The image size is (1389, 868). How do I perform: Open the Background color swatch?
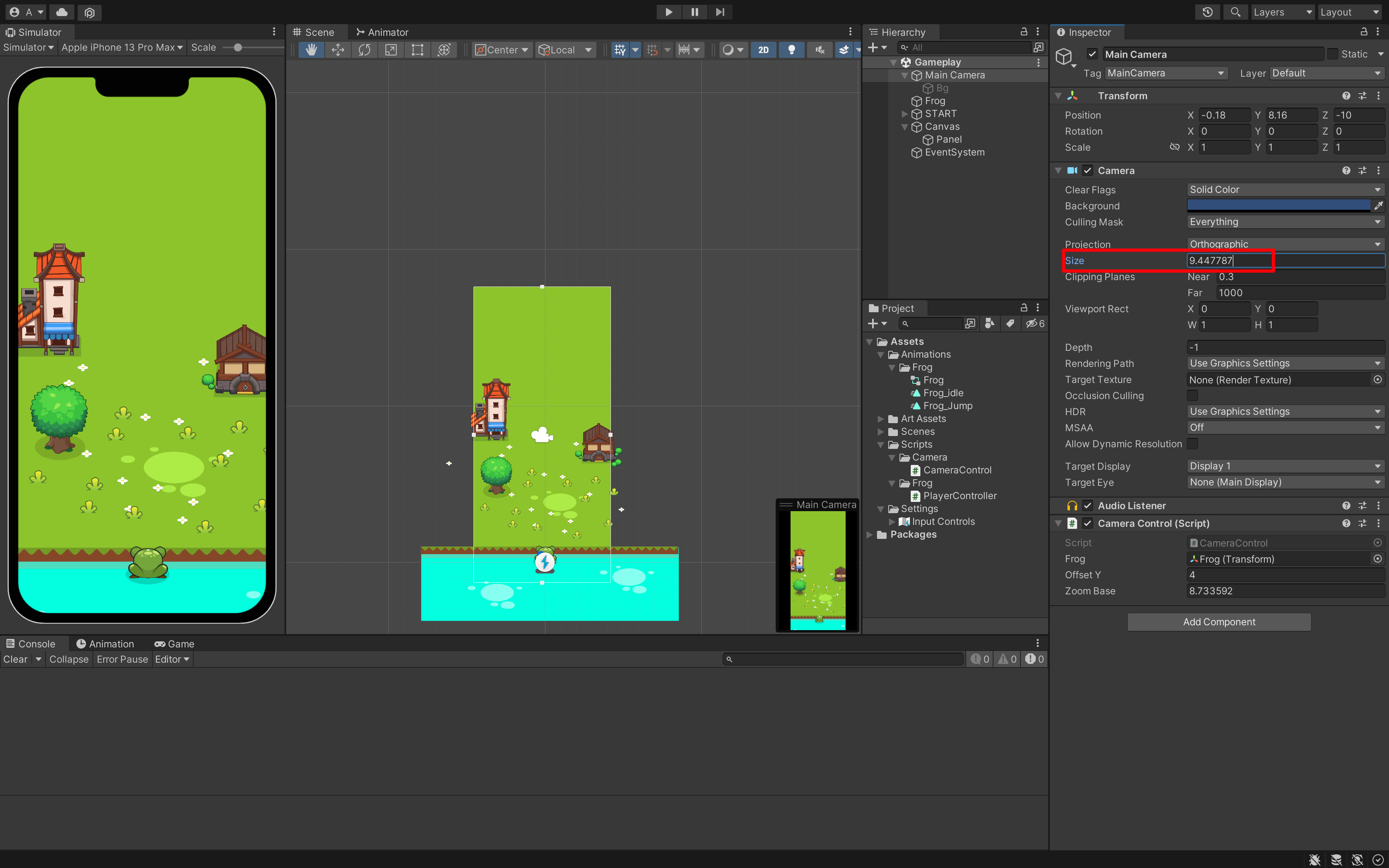[x=1278, y=205]
